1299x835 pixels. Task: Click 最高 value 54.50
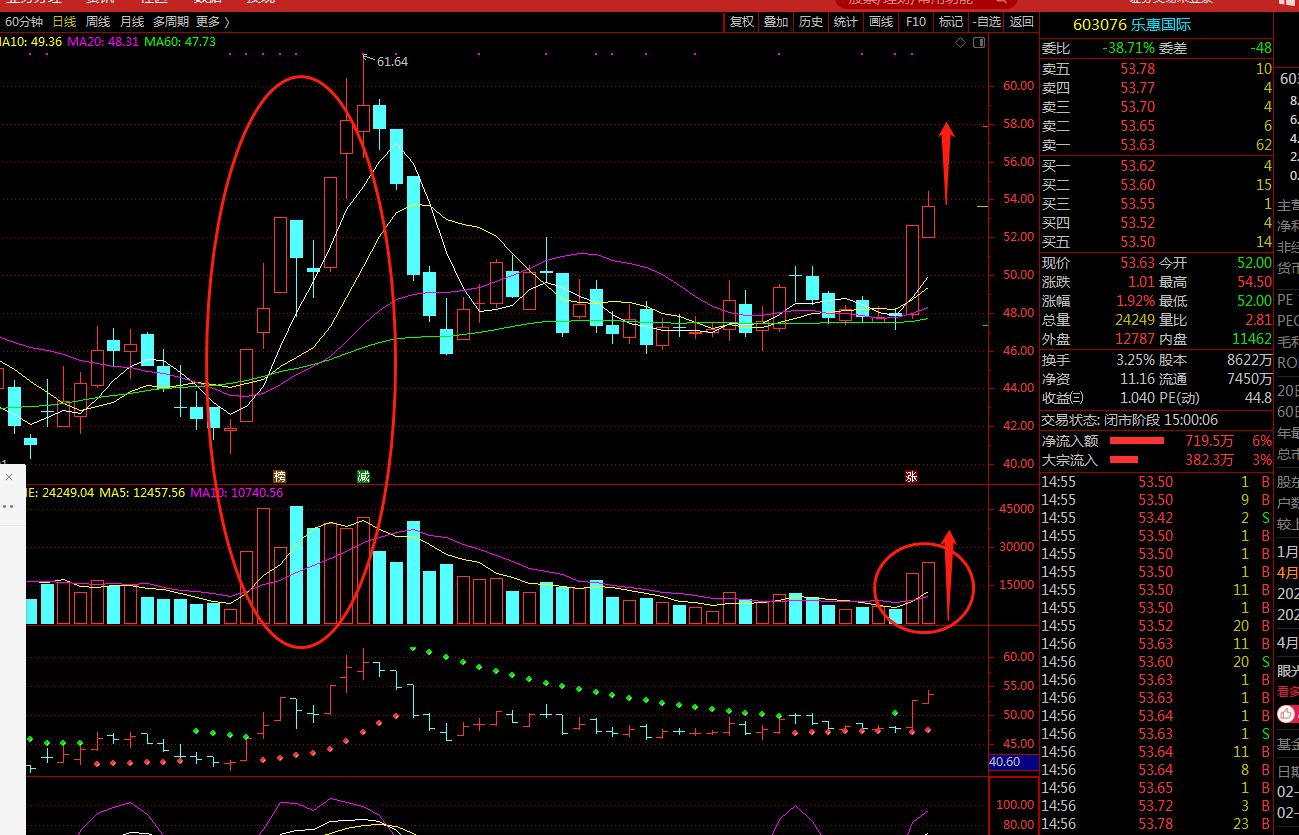coord(1254,282)
